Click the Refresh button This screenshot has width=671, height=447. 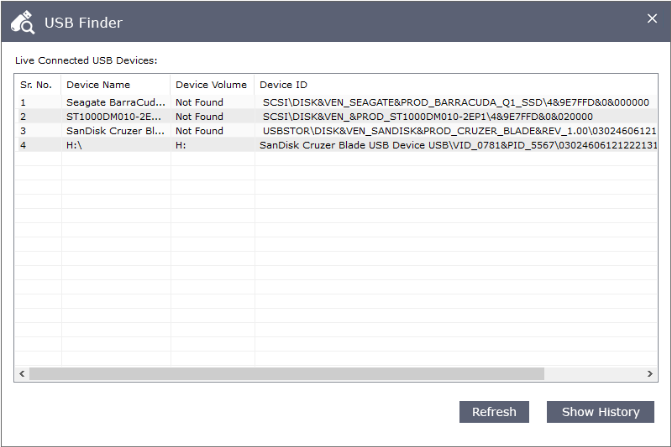(494, 412)
